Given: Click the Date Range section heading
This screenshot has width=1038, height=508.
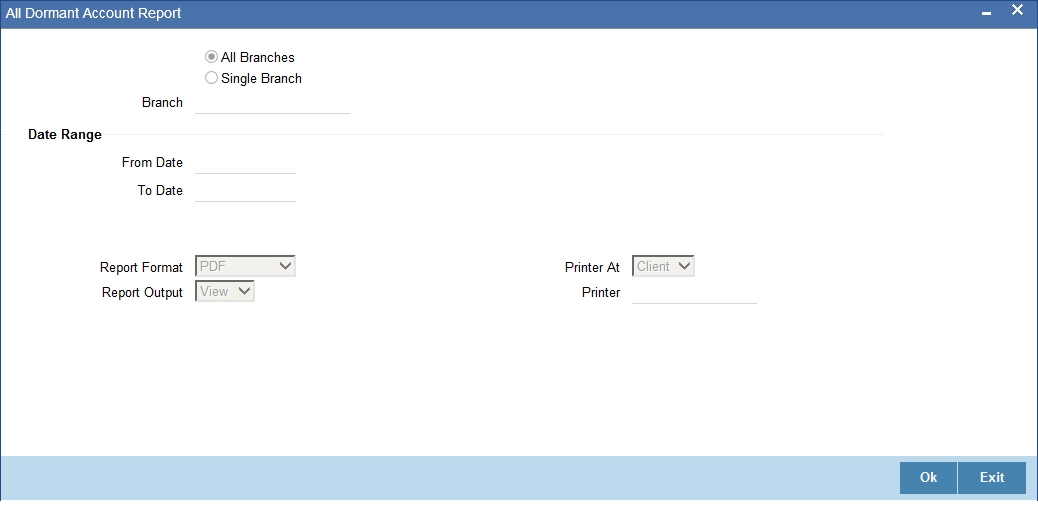Looking at the screenshot, I should 65,134.
